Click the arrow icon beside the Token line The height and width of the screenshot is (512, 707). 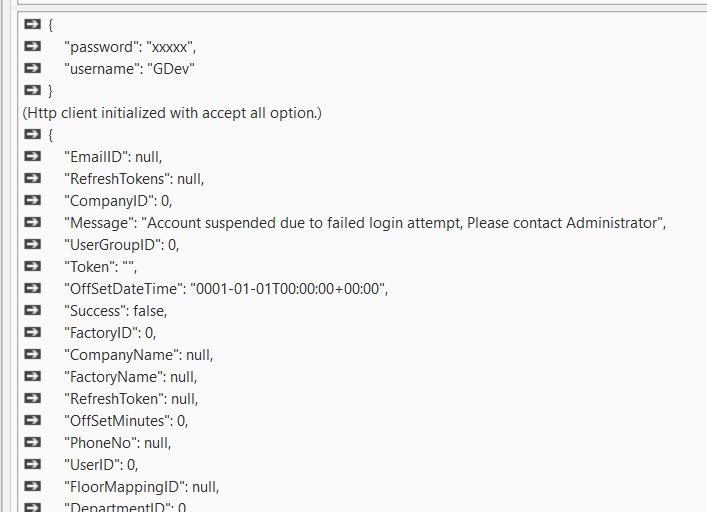pos(32,266)
